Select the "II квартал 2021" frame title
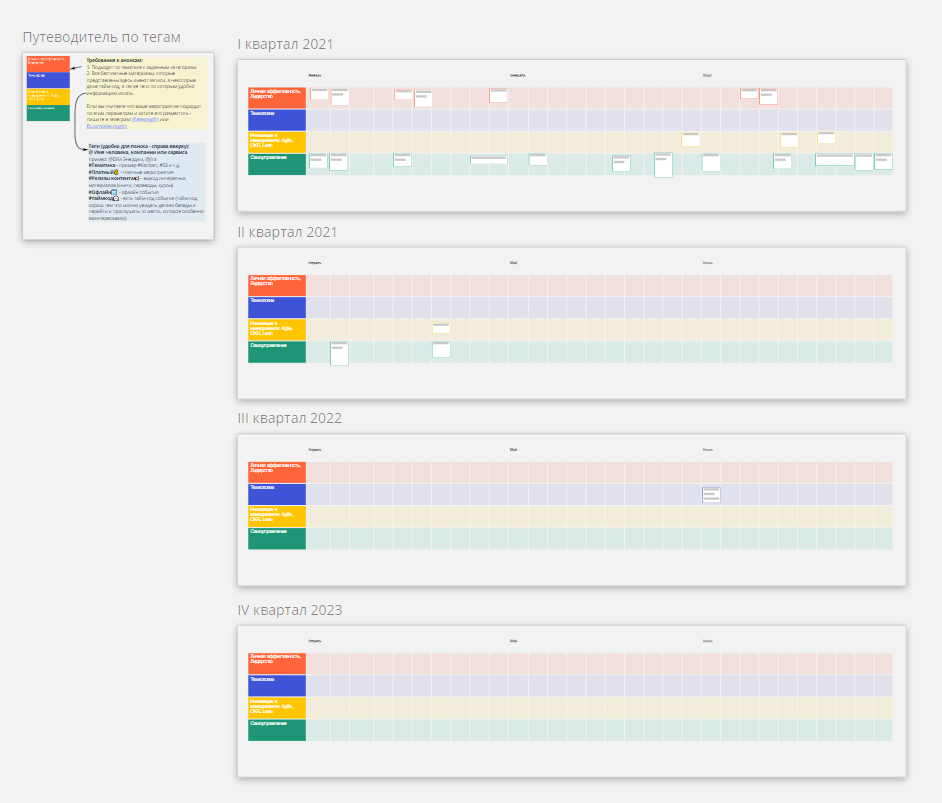The height and width of the screenshot is (803, 942). click(x=287, y=232)
